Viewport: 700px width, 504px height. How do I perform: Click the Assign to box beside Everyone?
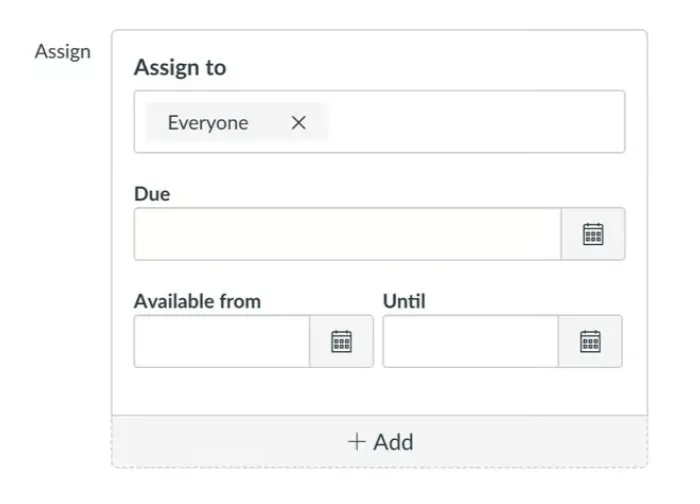tap(475, 123)
